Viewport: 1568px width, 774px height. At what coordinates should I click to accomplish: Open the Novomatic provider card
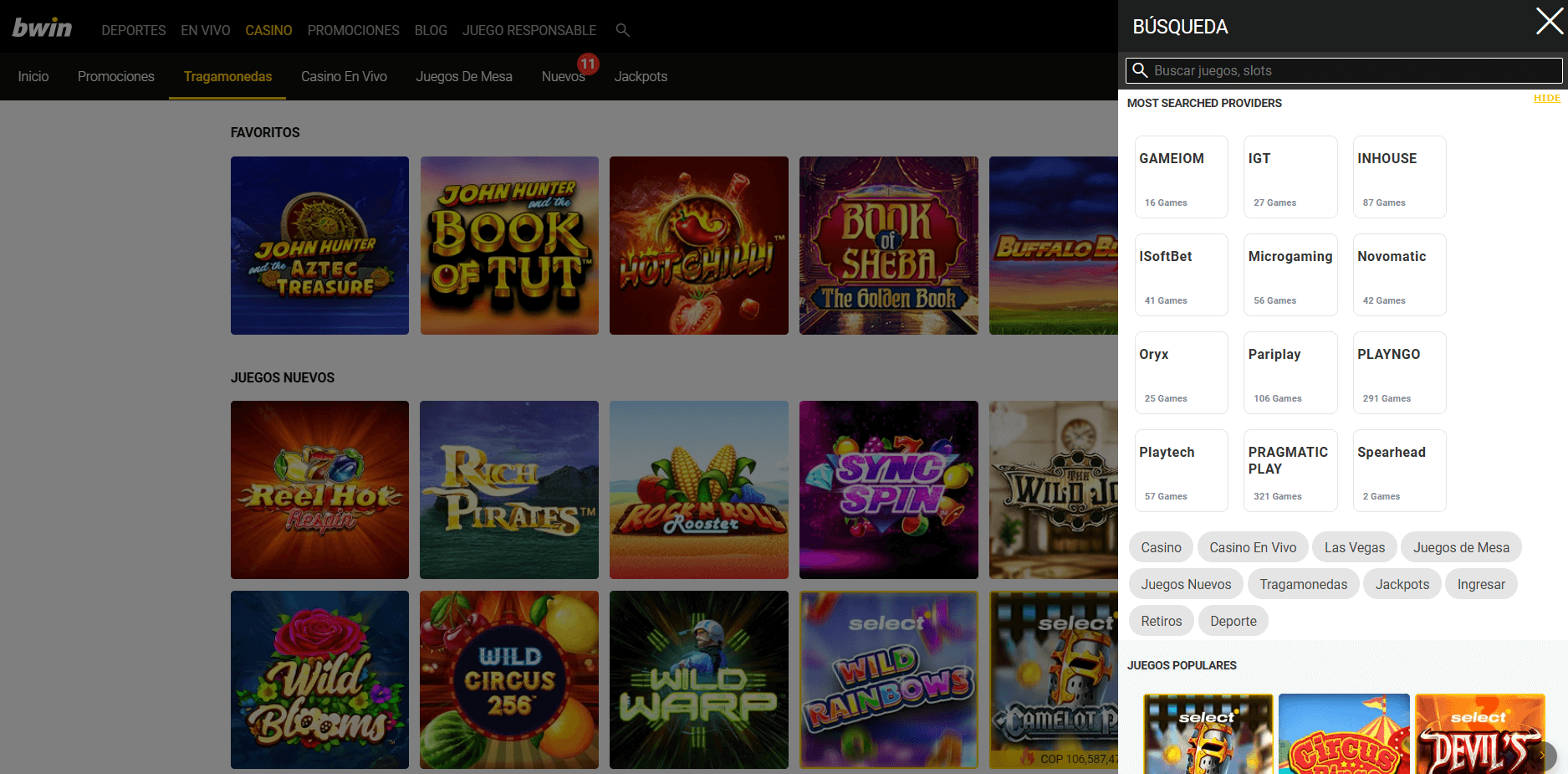(1399, 274)
